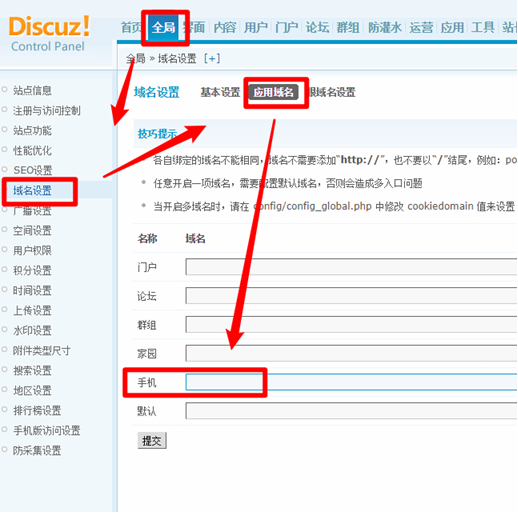Select 域名设置 in the left sidebar
Image resolution: width=518 pixels, height=513 pixels.
pyautogui.click(x=32, y=191)
